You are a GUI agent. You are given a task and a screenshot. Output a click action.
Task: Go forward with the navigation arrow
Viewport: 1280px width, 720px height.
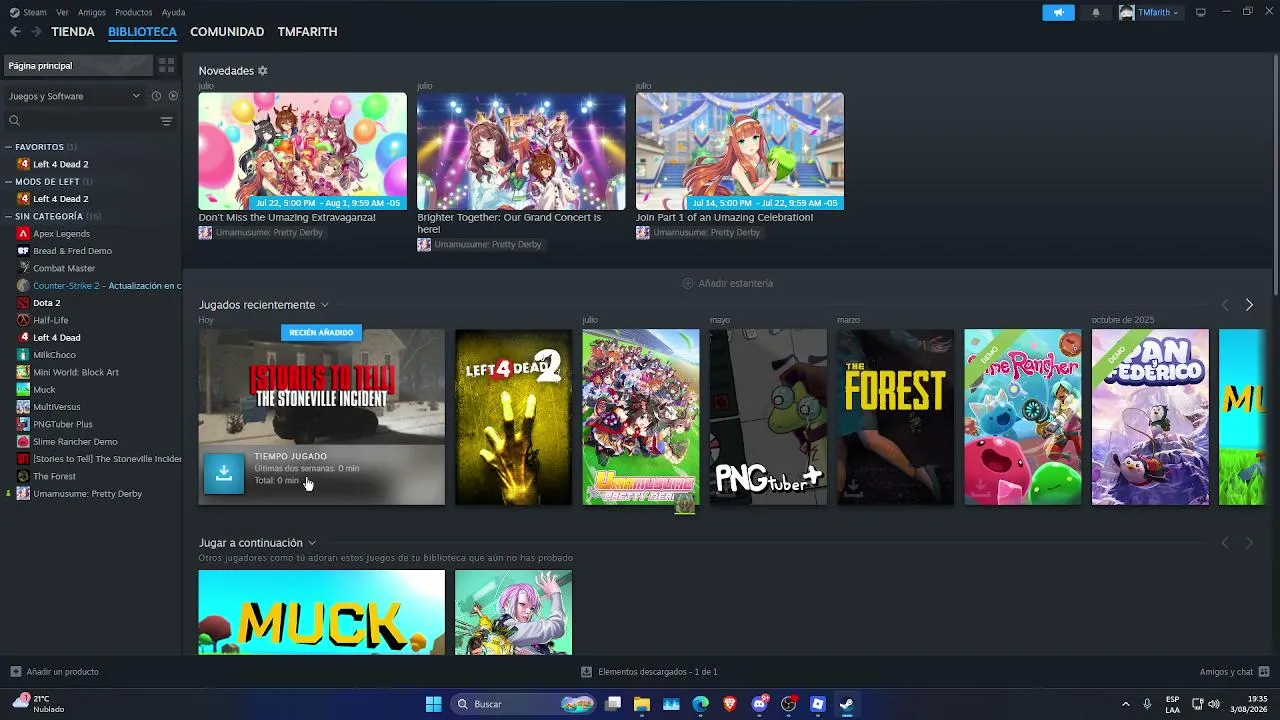[x=37, y=32]
